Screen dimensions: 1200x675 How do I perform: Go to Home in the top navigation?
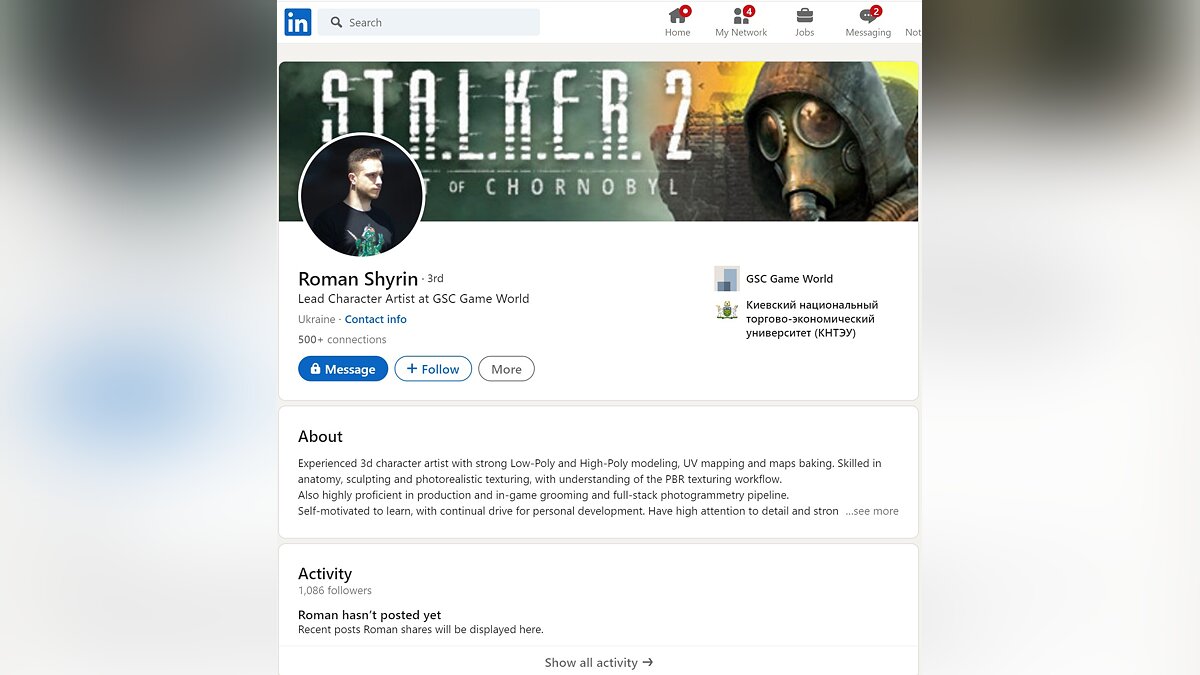[678, 22]
